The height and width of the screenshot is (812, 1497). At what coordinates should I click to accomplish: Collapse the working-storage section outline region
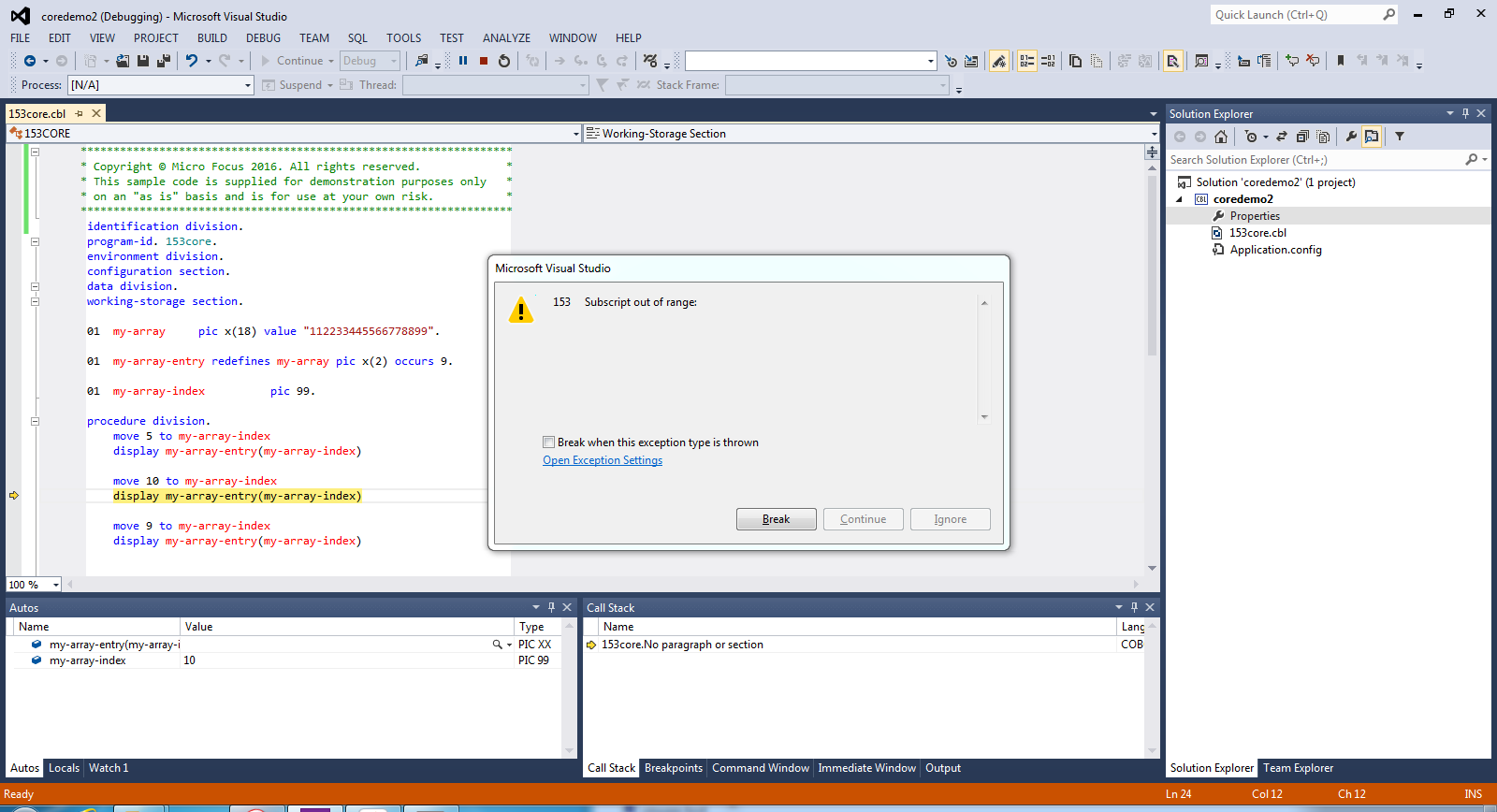[35, 301]
